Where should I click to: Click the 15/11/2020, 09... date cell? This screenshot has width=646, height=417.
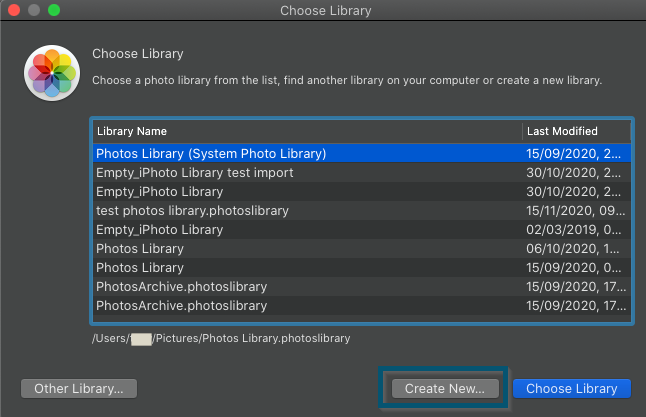click(x=576, y=211)
